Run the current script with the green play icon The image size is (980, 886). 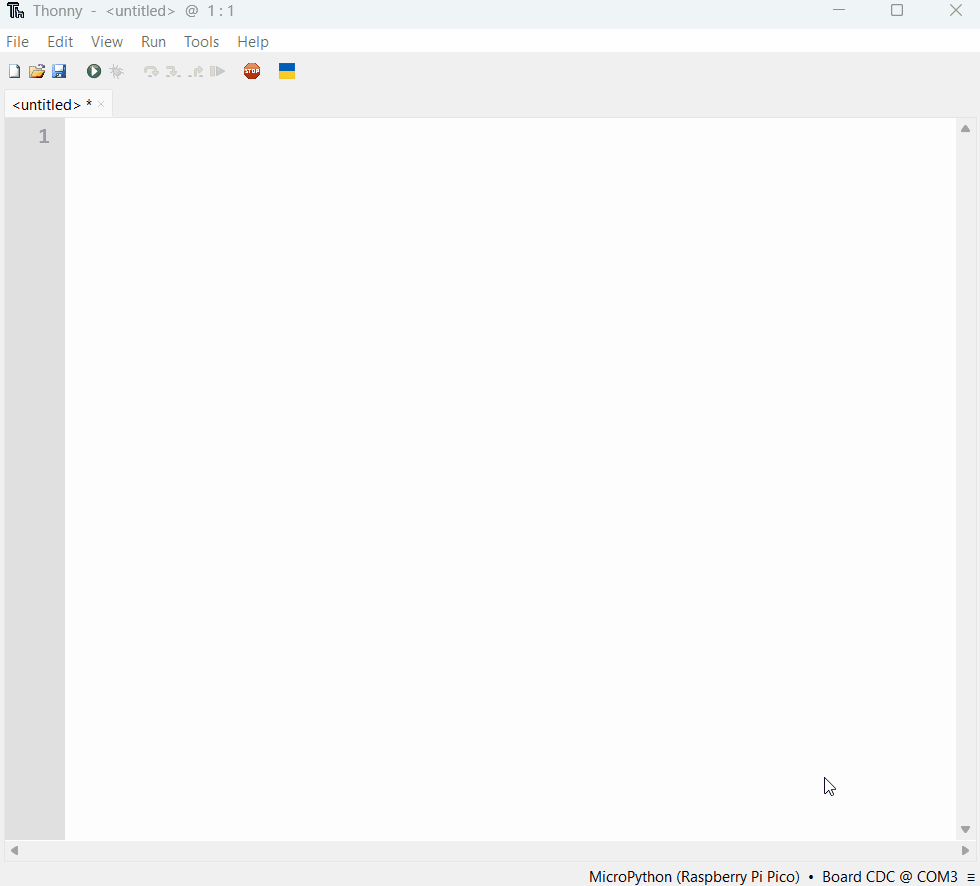94,71
